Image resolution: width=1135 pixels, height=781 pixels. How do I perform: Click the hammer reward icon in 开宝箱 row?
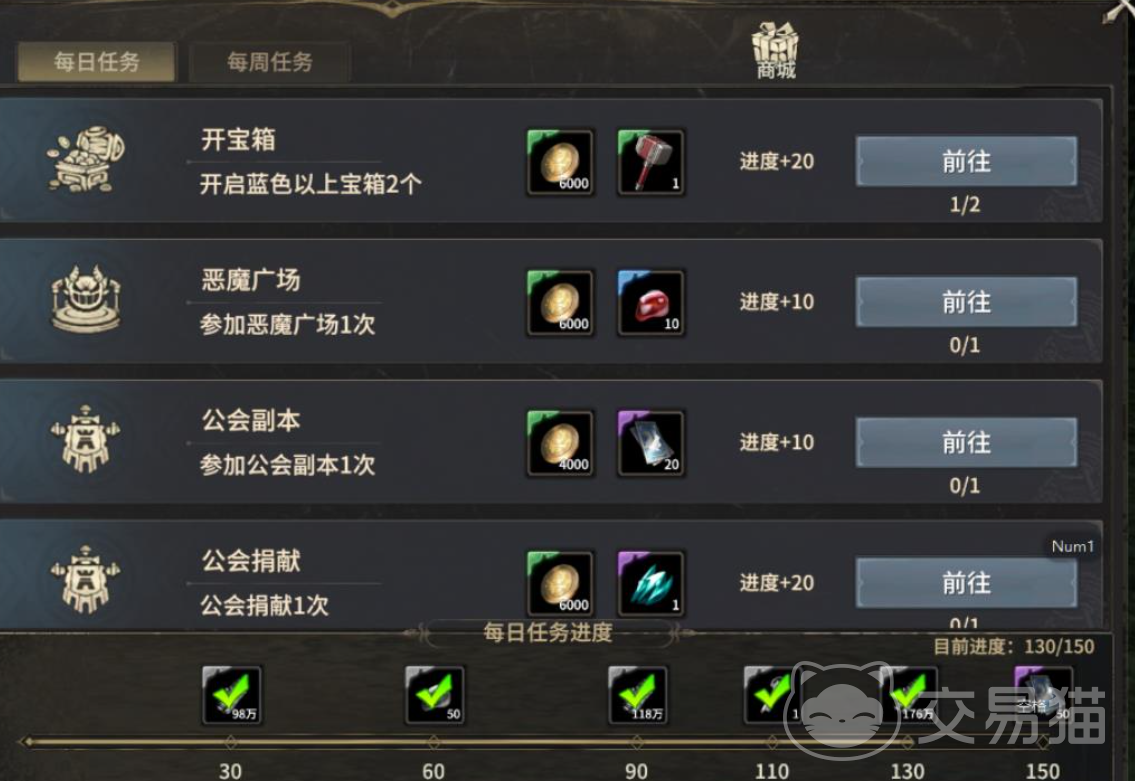pyautogui.click(x=651, y=162)
